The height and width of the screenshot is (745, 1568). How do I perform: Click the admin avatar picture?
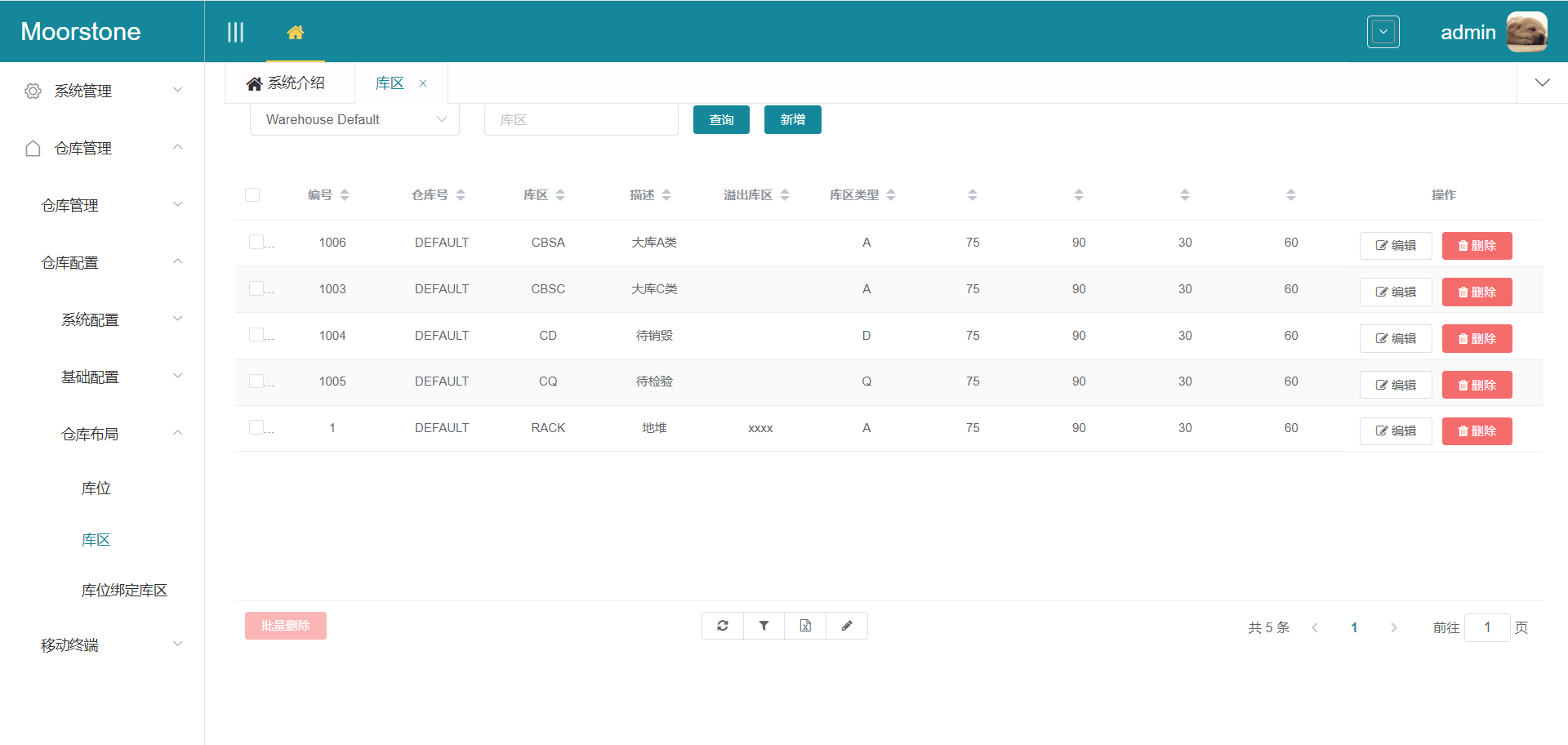pos(1526,33)
